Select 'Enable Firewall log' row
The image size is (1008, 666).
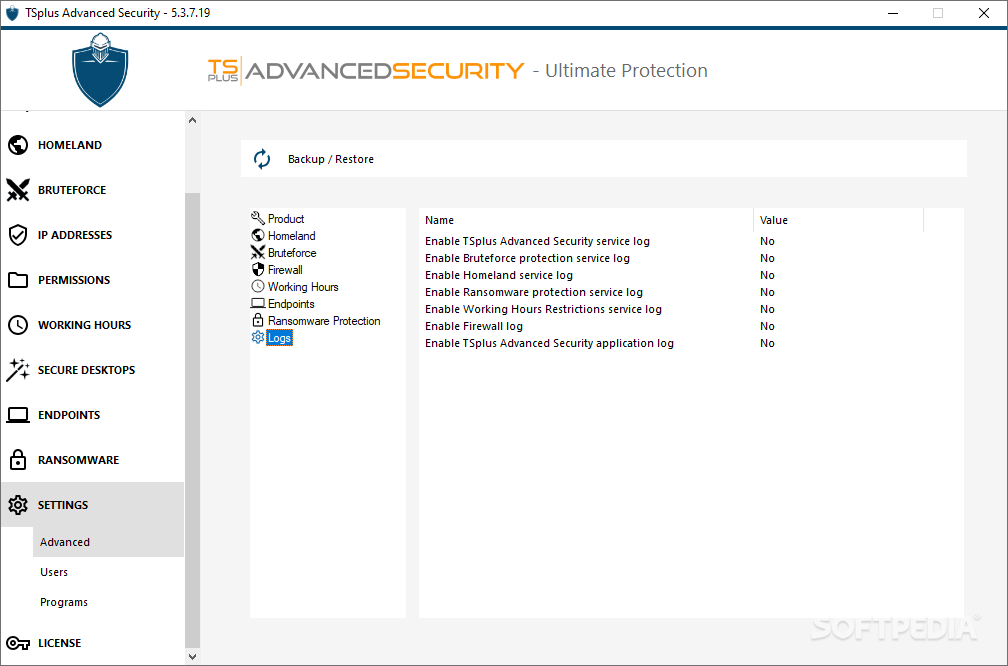pyautogui.click(x=691, y=327)
